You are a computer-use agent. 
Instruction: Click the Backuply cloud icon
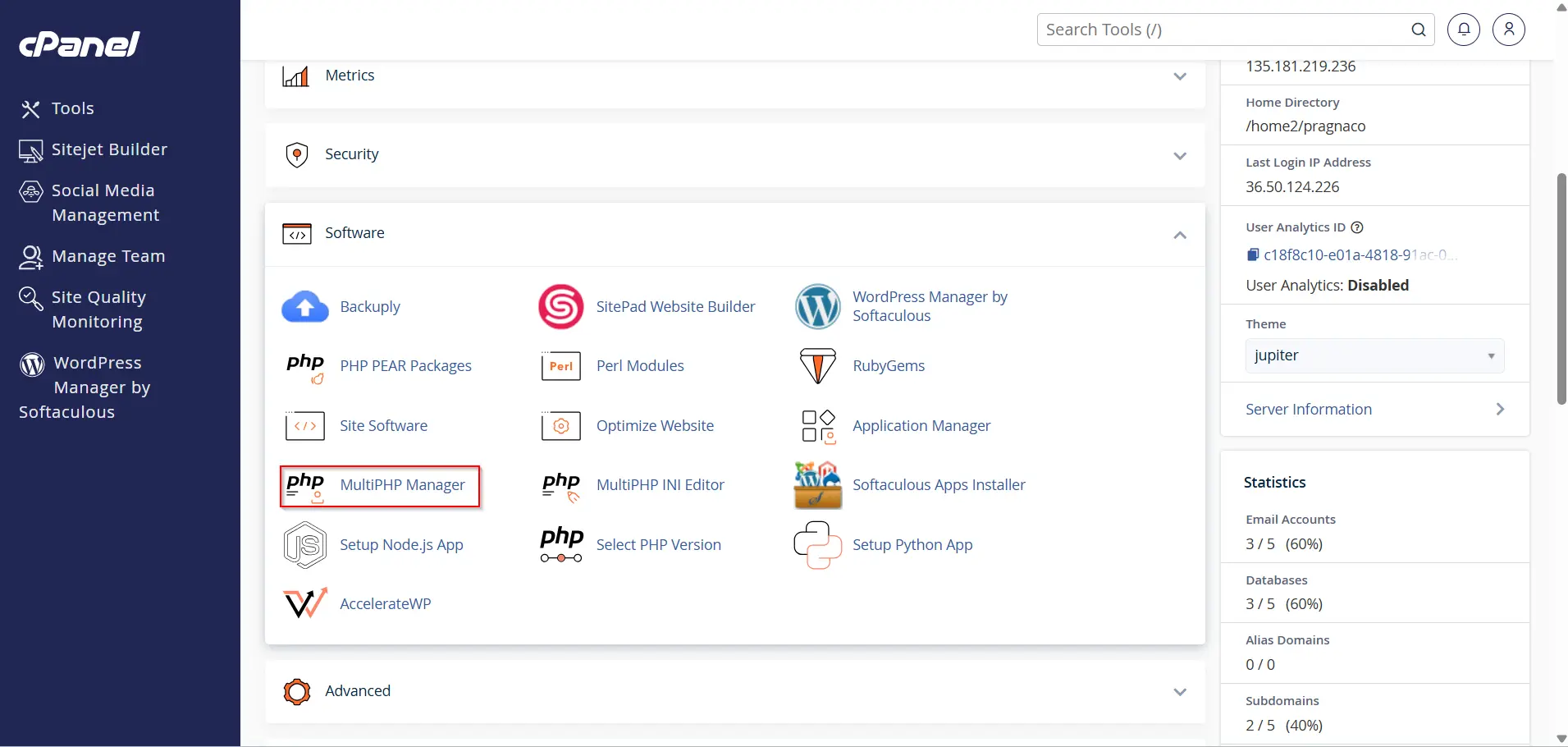[305, 307]
